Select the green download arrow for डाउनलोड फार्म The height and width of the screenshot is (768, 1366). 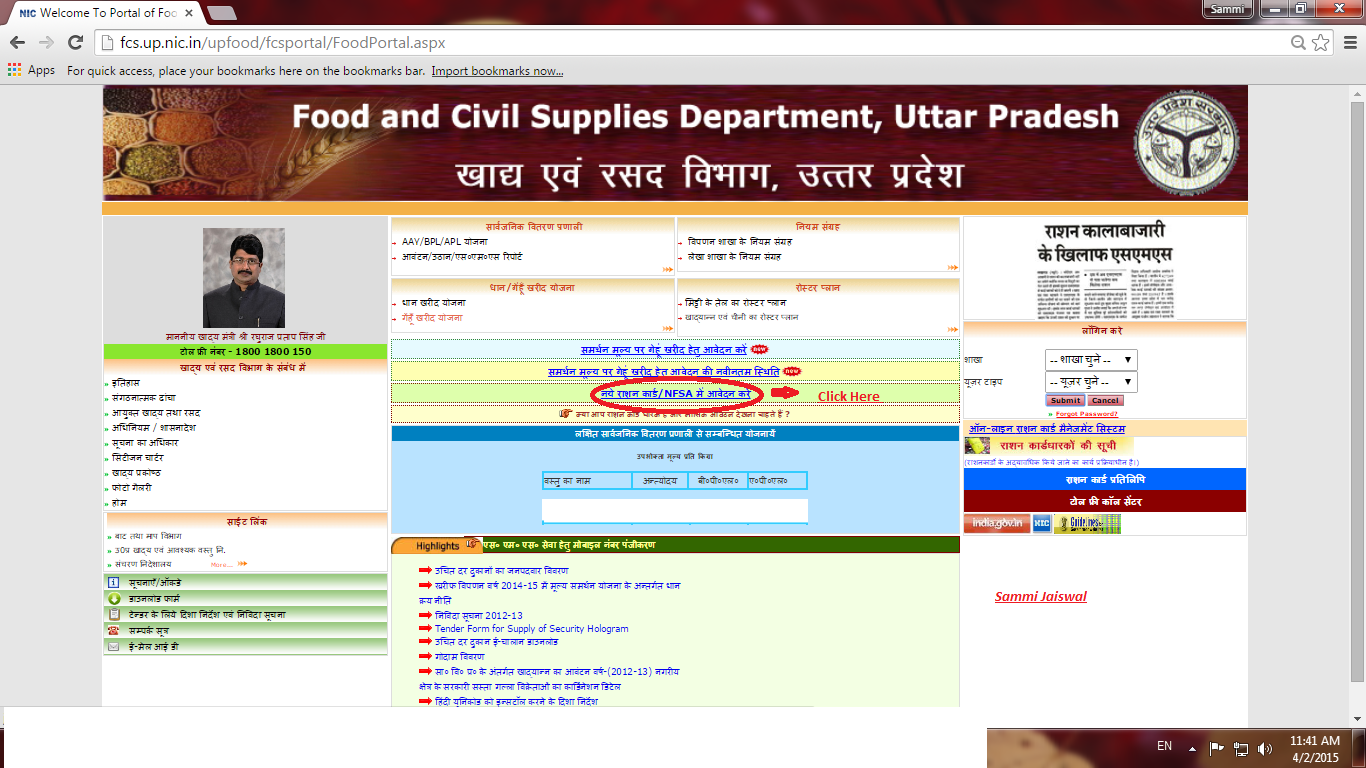tap(114, 599)
